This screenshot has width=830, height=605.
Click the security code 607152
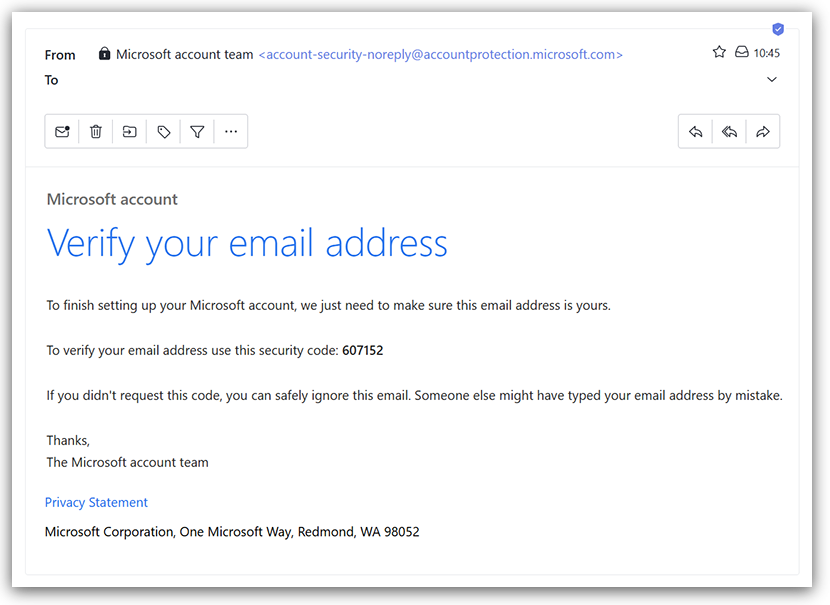pos(363,351)
